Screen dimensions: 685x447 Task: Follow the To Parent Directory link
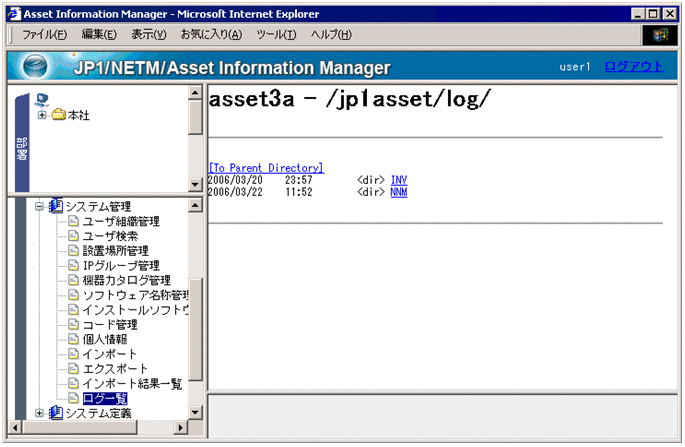[x=266, y=168]
